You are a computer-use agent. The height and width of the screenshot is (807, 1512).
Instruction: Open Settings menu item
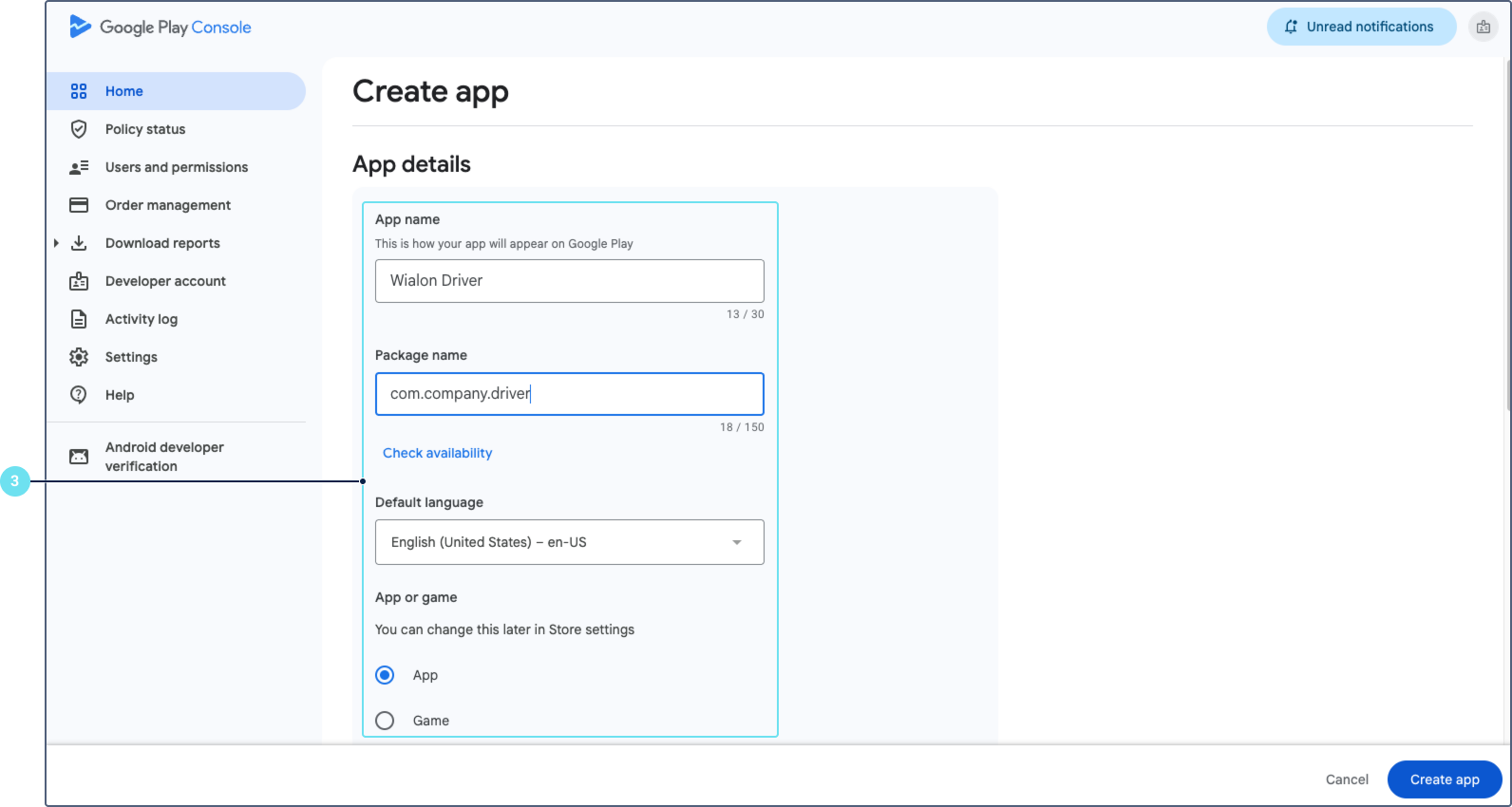[176, 357]
